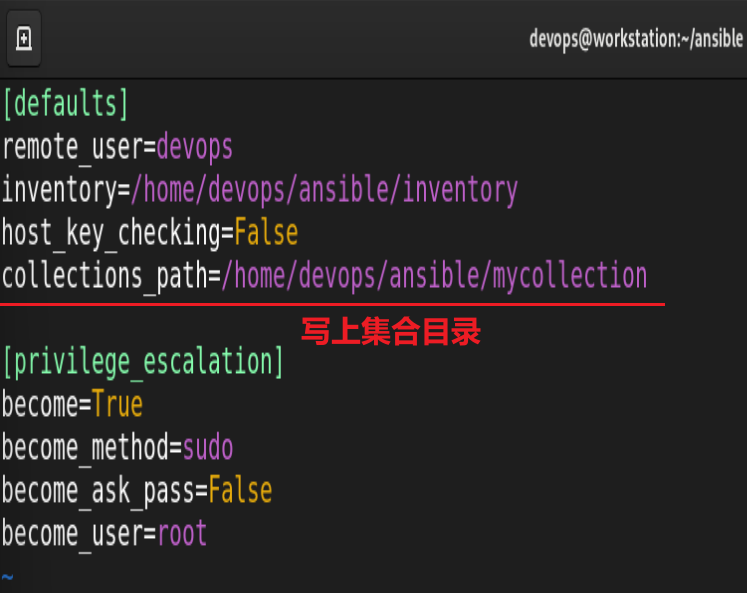Click the sudo value
This screenshot has height=593, width=747.
pos(208,448)
